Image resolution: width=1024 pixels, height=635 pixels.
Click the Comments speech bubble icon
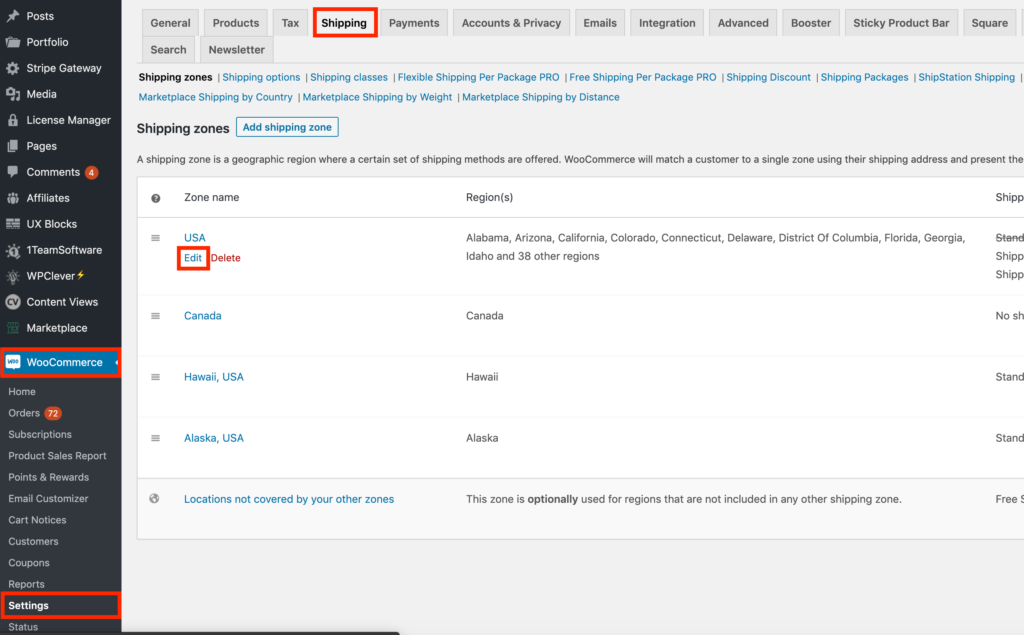pyautogui.click(x=12, y=172)
